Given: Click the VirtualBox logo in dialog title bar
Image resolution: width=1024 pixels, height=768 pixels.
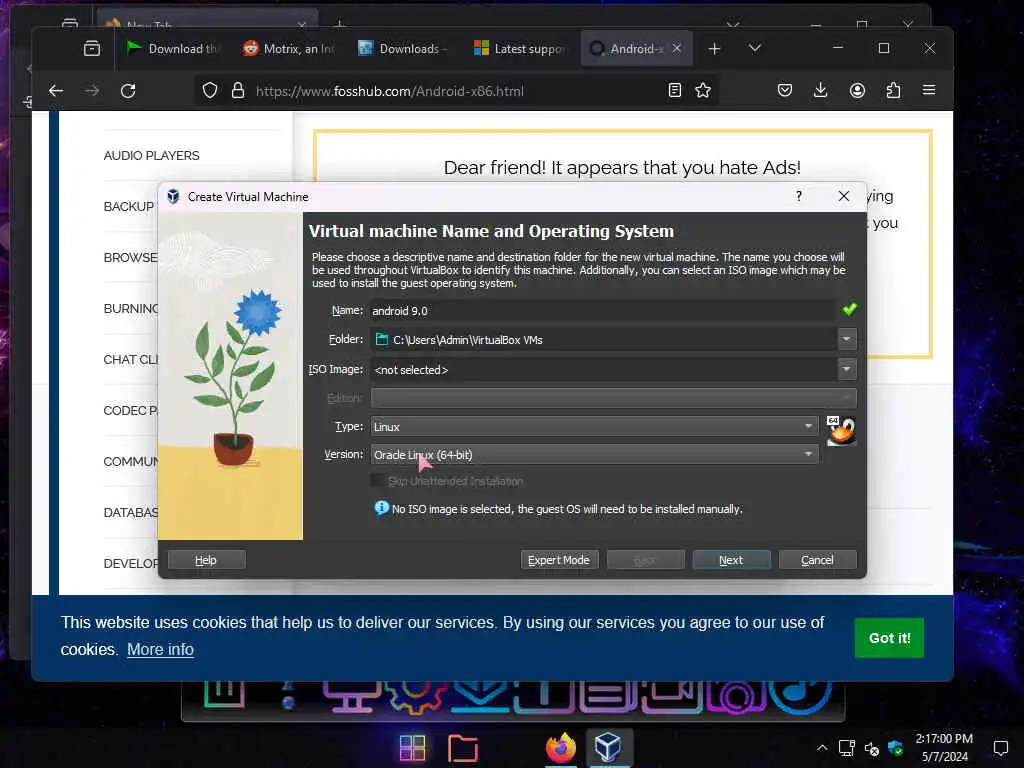Looking at the screenshot, I should tap(173, 197).
